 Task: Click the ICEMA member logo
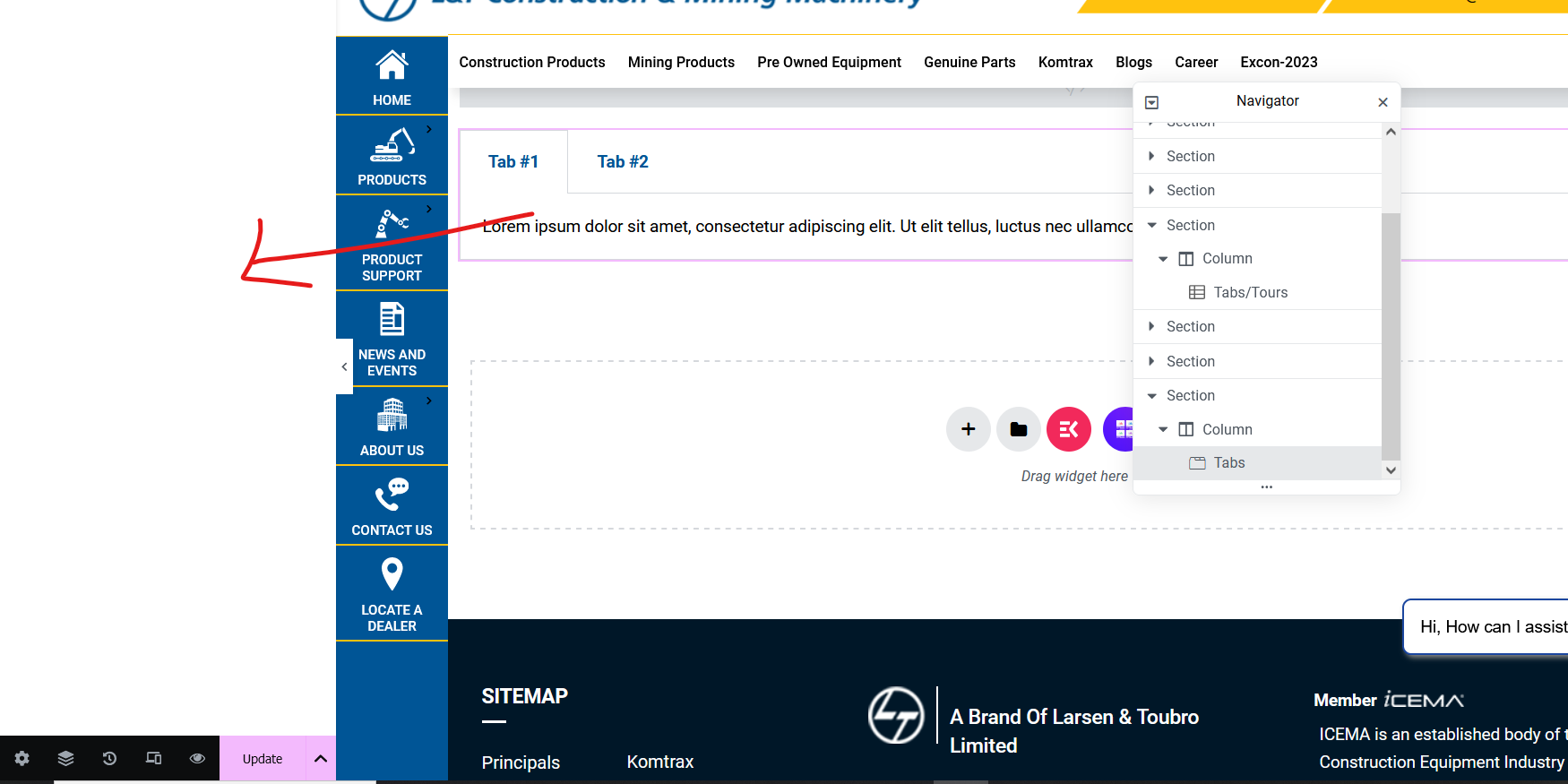coord(1424,700)
